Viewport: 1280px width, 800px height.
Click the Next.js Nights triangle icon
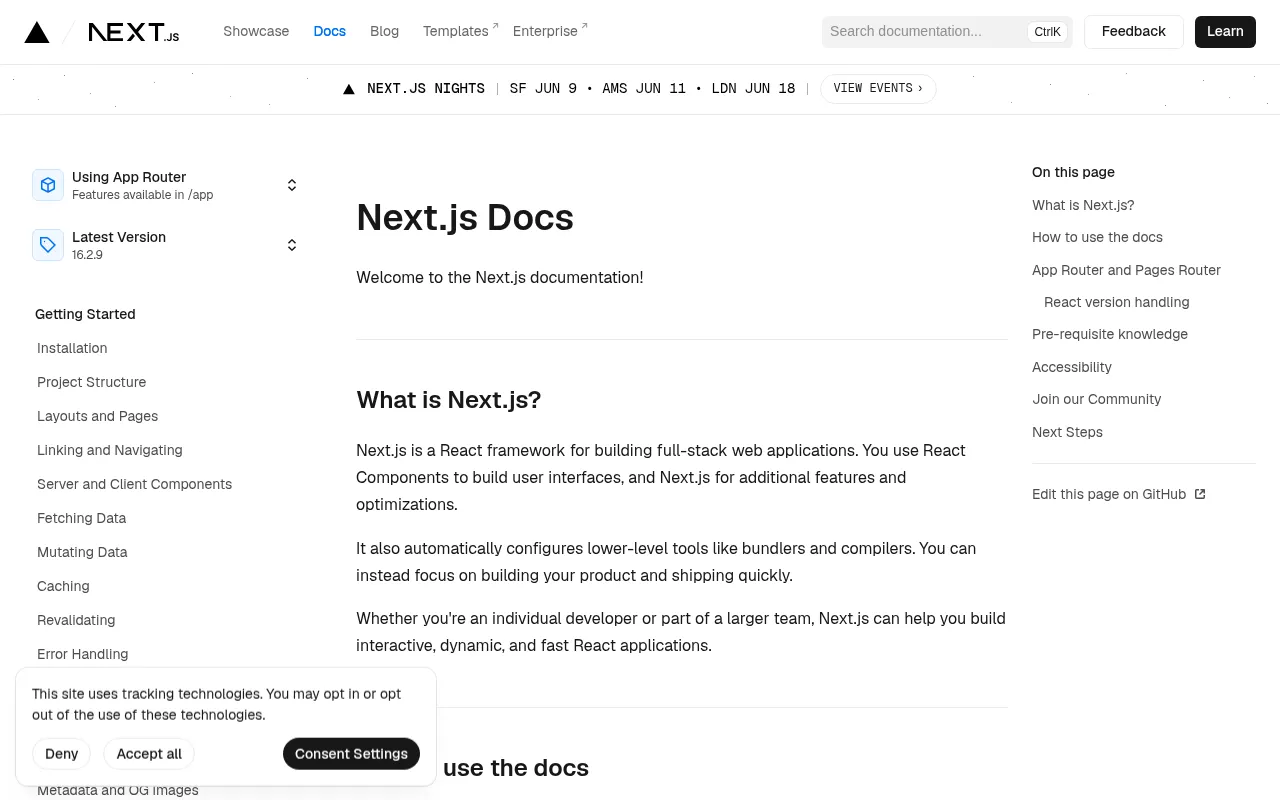coord(349,89)
